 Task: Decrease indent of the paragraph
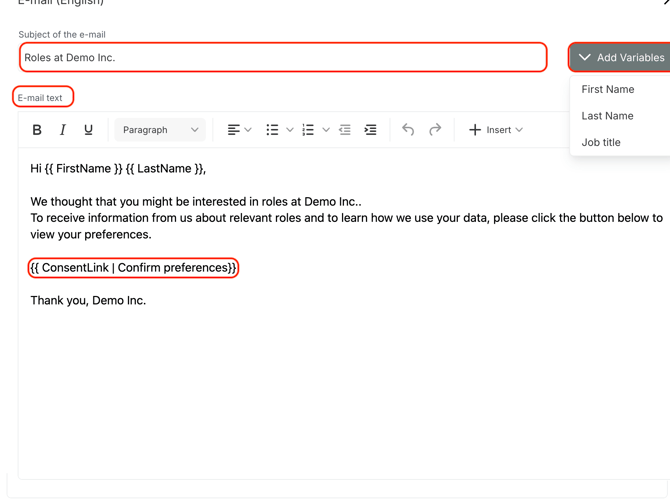click(345, 130)
